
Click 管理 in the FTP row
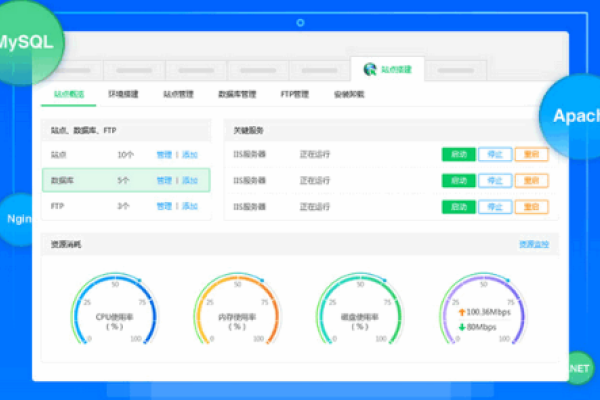164,206
